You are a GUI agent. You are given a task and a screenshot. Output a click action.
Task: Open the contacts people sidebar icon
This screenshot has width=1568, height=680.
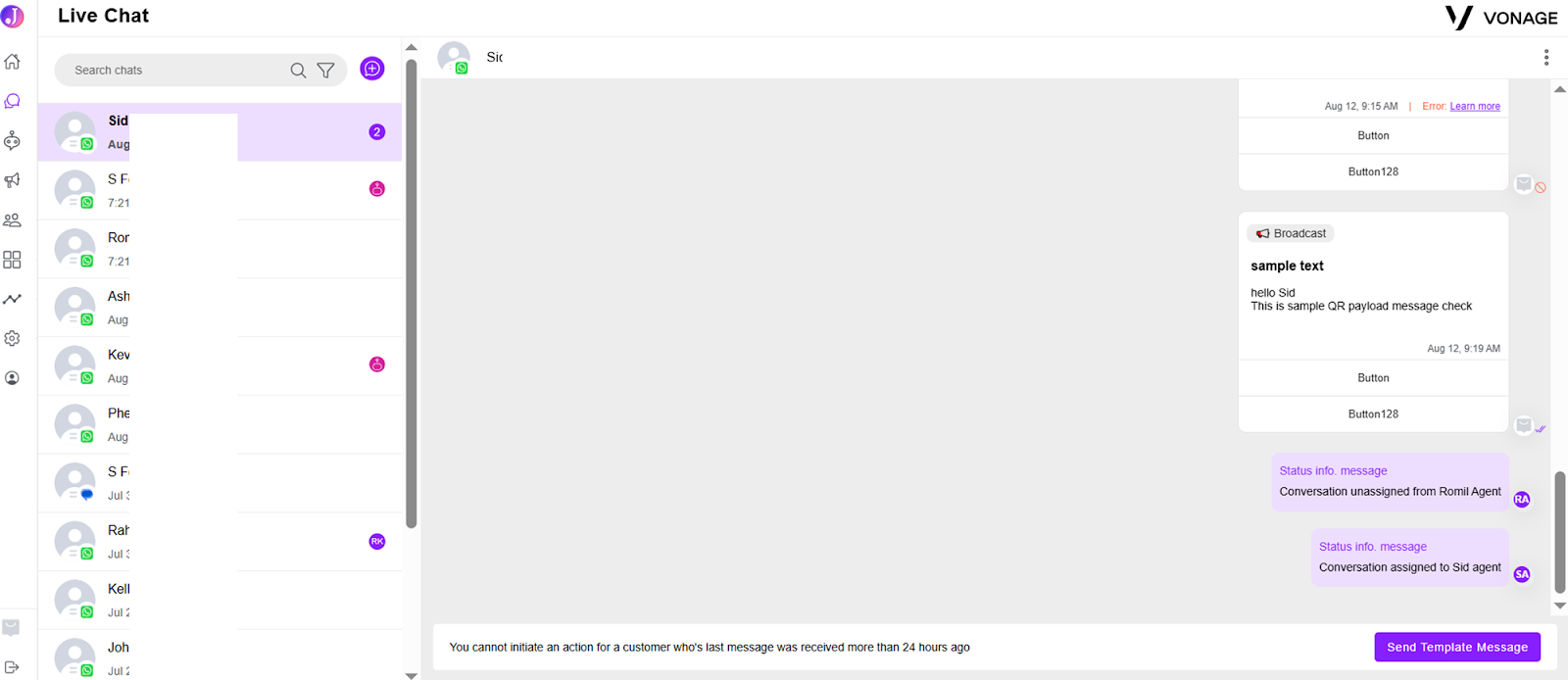pos(12,220)
